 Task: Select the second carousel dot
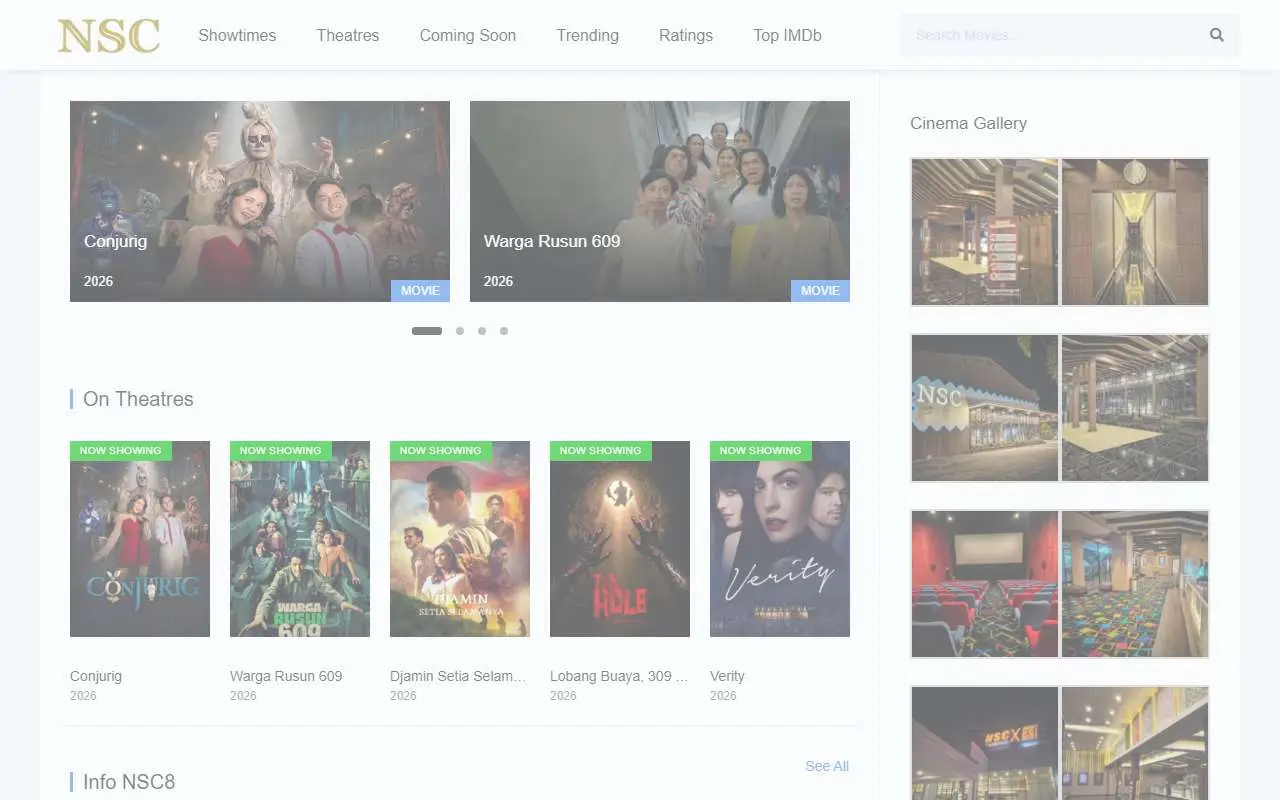pyautogui.click(x=460, y=331)
